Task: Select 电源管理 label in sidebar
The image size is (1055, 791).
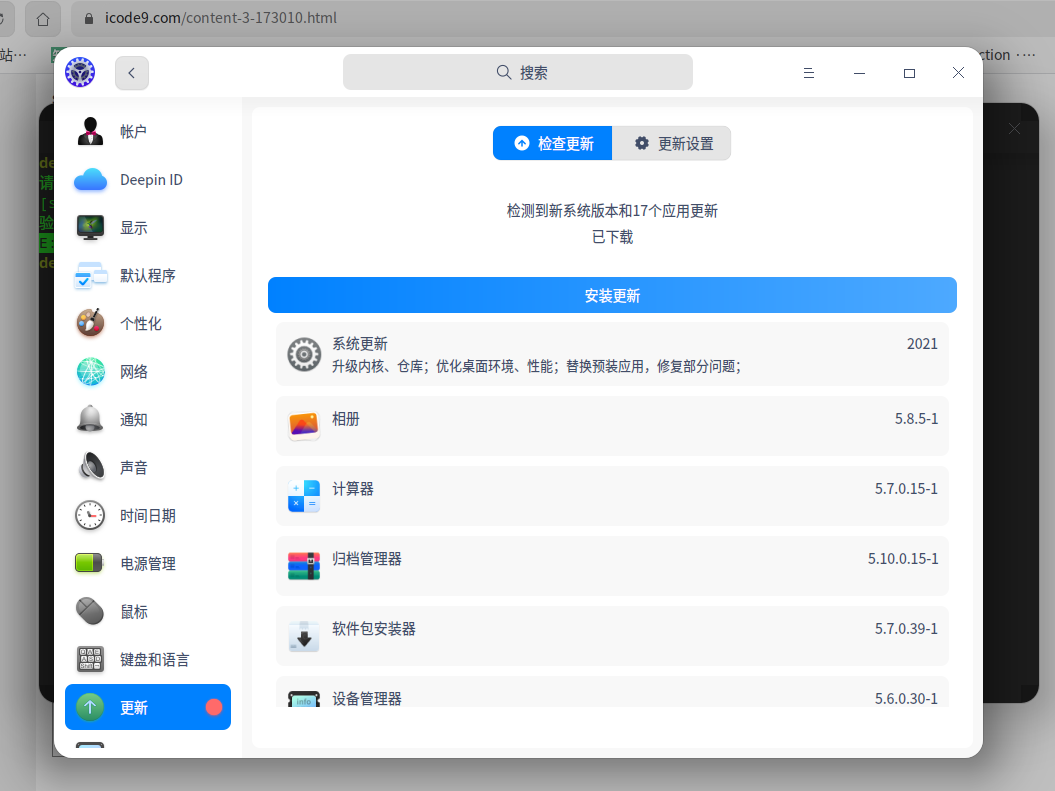Action: tap(148, 564)
